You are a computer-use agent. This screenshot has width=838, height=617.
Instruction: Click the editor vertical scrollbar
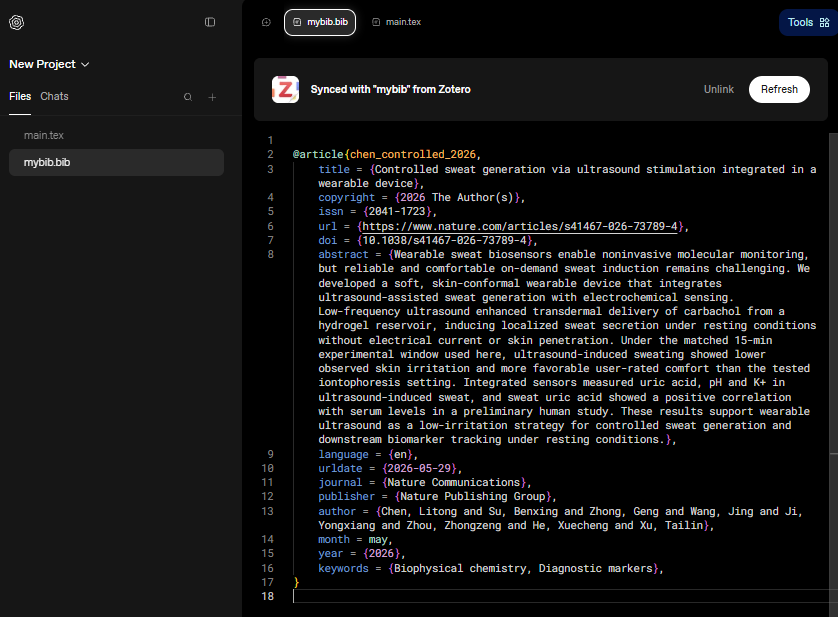tap(834, 374)
